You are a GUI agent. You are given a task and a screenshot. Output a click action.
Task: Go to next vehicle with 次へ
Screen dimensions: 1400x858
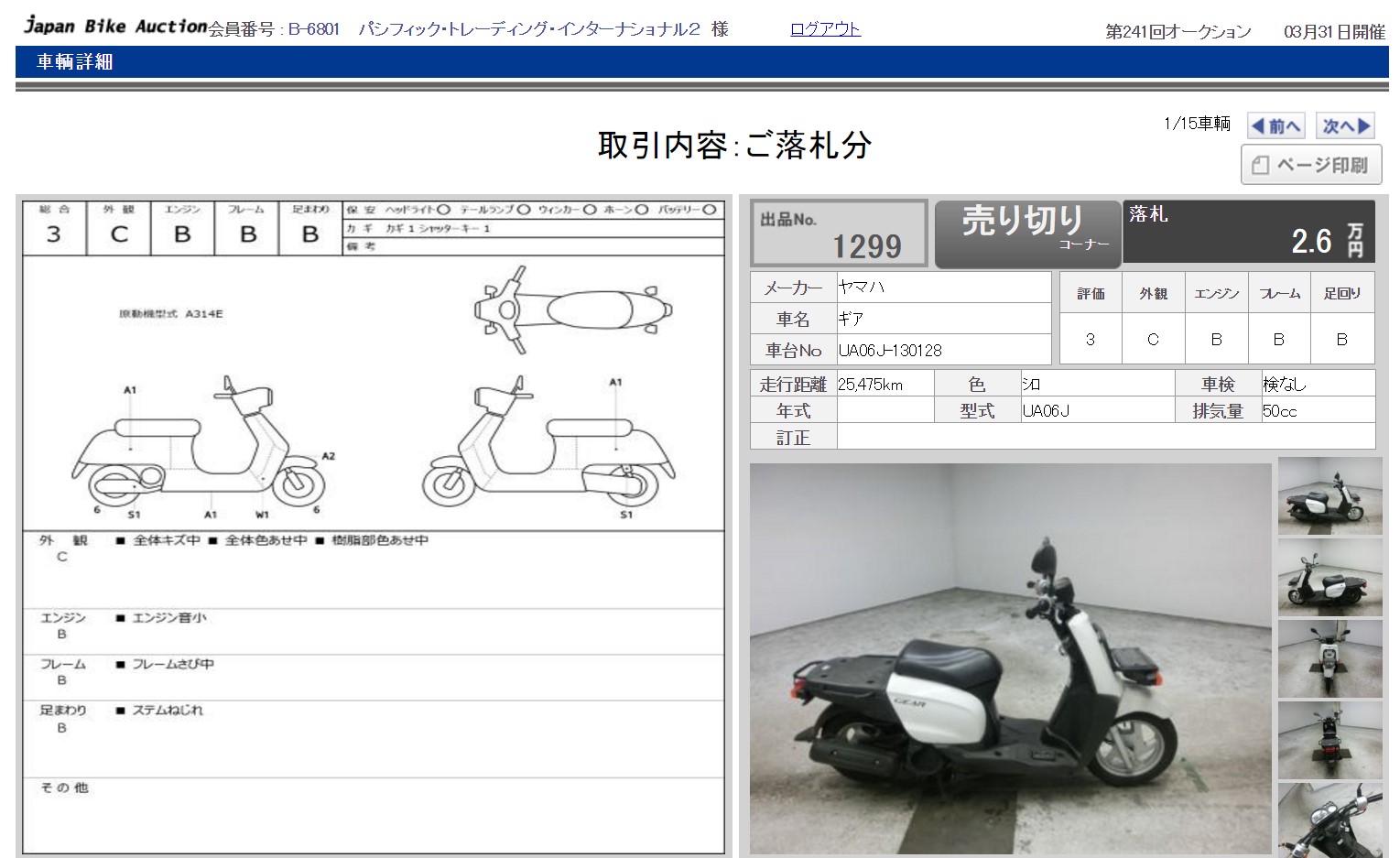(1346, 126)
